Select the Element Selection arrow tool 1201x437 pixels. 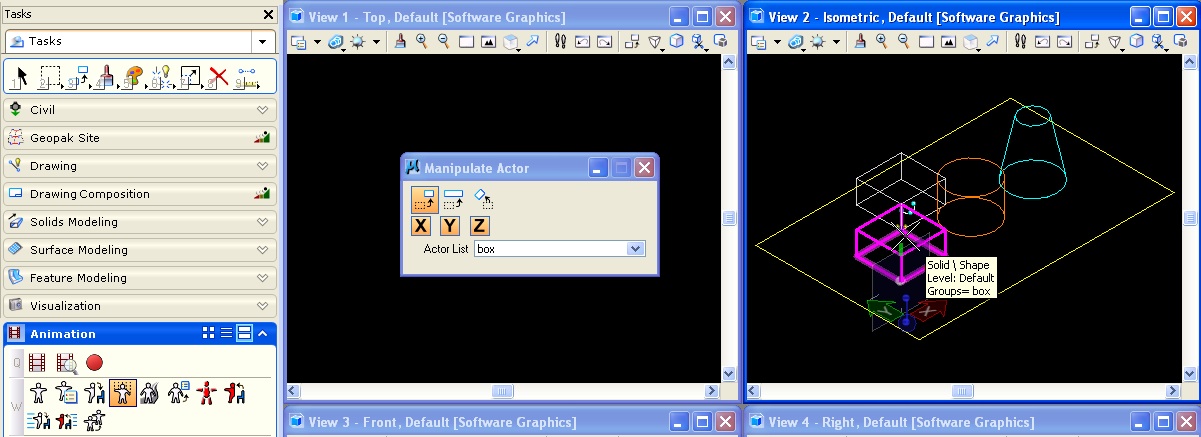click(x=19, y=78)
